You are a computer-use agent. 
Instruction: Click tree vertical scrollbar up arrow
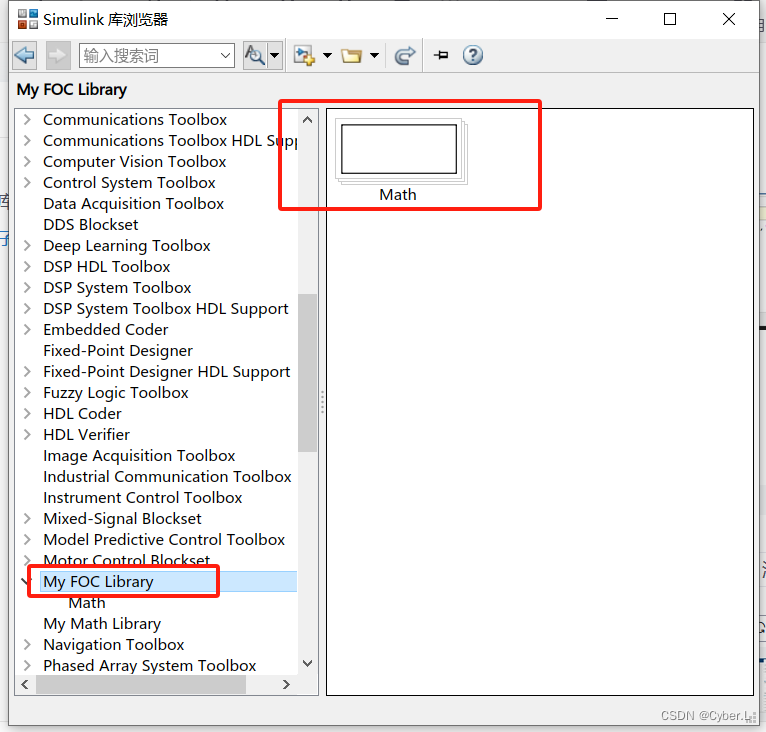(307, 119)
